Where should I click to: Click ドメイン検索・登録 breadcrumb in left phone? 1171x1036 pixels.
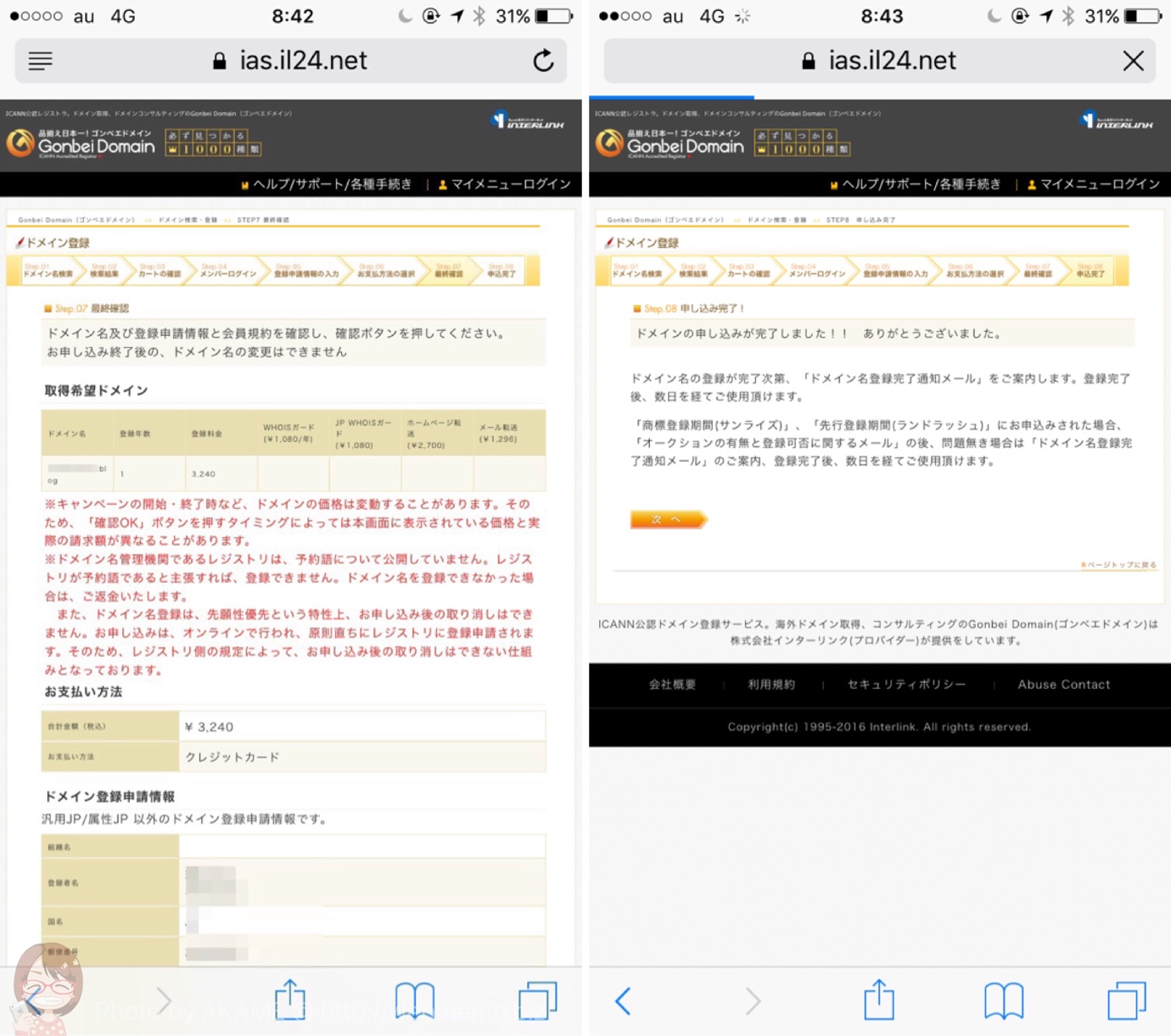pyautogui.click(x=188, y=220)
